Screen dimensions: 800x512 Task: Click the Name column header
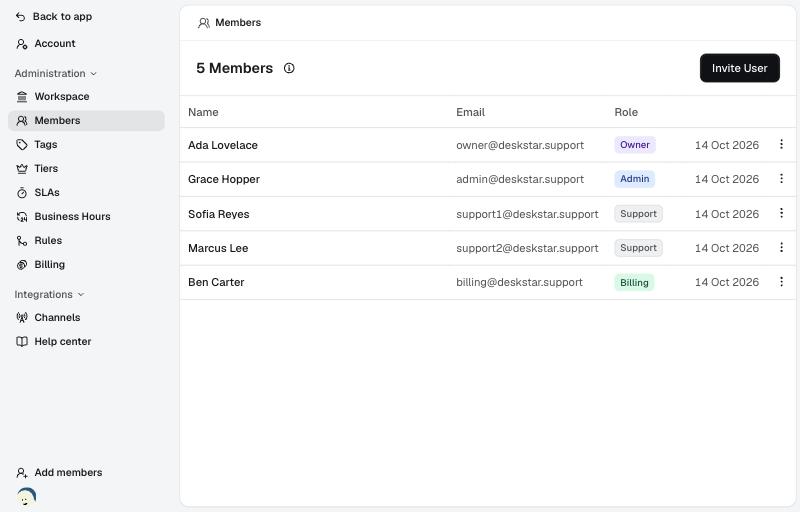(x=203, y=112)
